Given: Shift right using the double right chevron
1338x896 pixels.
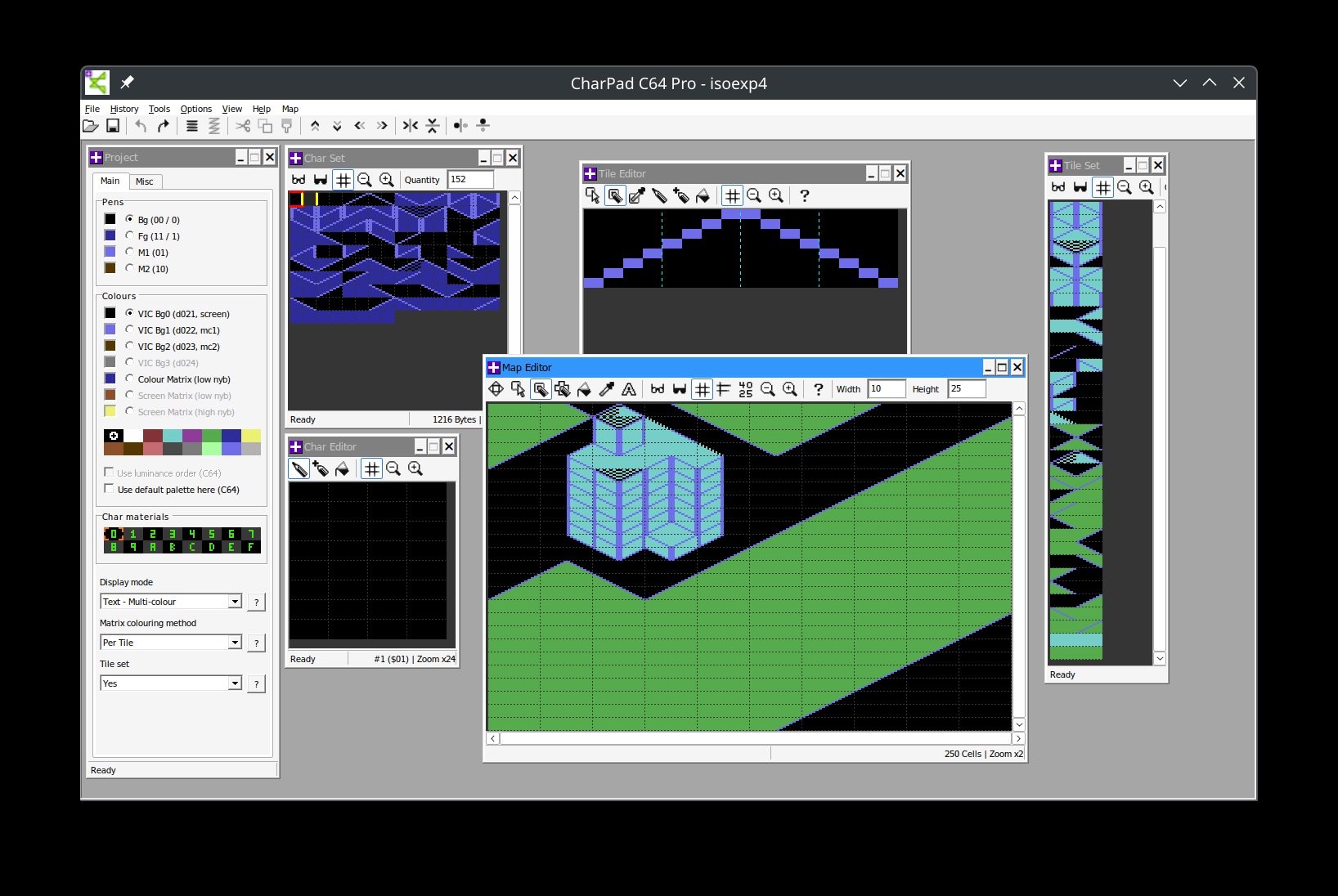Looking at the screenshot, I should (x=382, y=126).
